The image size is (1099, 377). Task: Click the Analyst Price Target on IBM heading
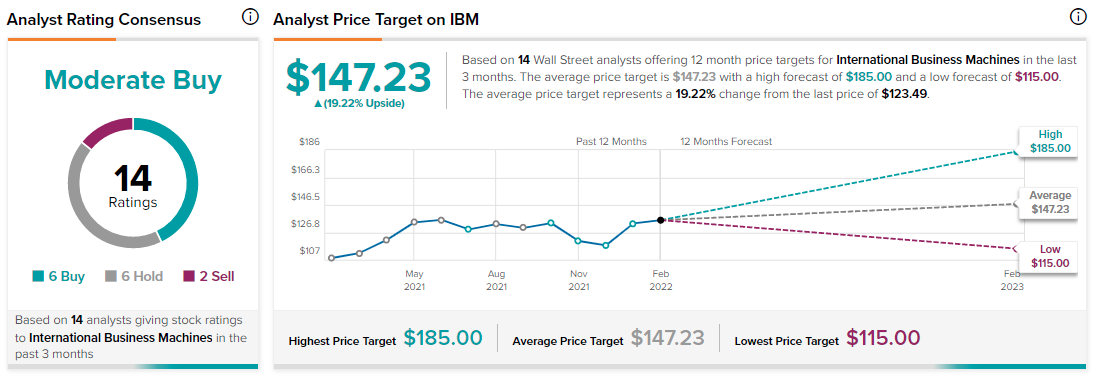click(x=376, y=19)
